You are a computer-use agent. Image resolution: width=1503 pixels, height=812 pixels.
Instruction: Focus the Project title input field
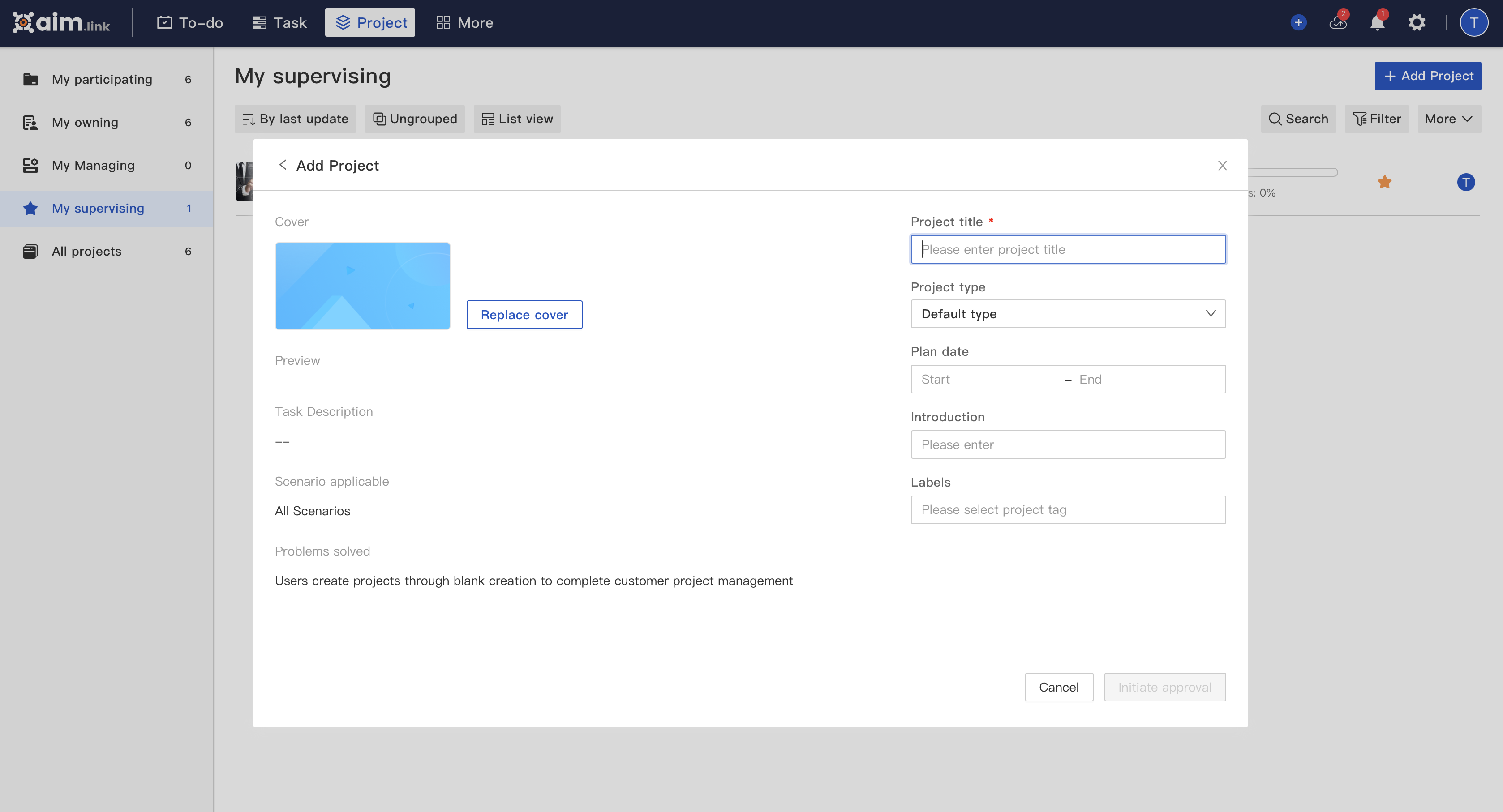coord(1068,250)
